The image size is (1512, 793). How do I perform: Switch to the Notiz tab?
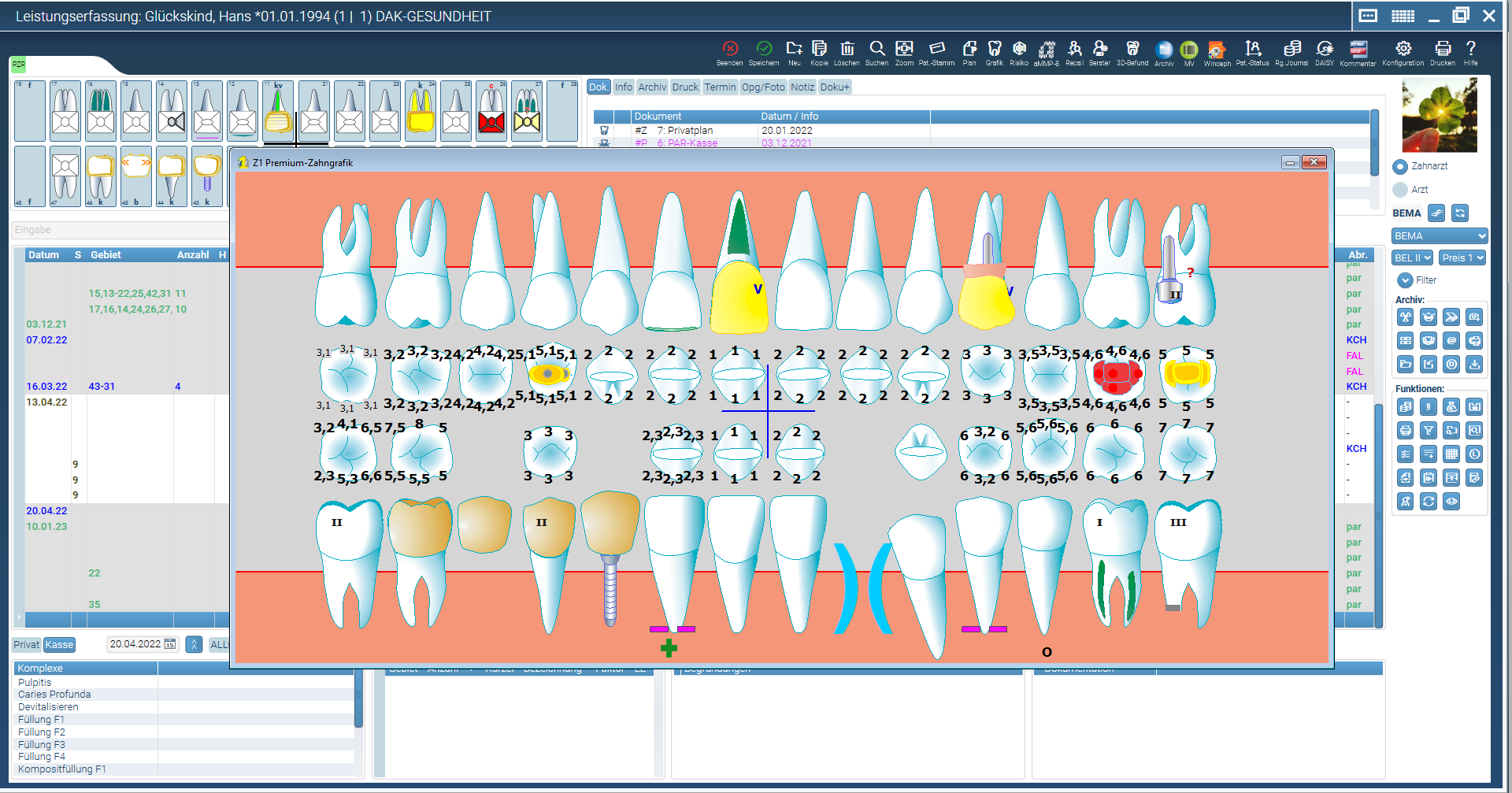tap(802, 87)
